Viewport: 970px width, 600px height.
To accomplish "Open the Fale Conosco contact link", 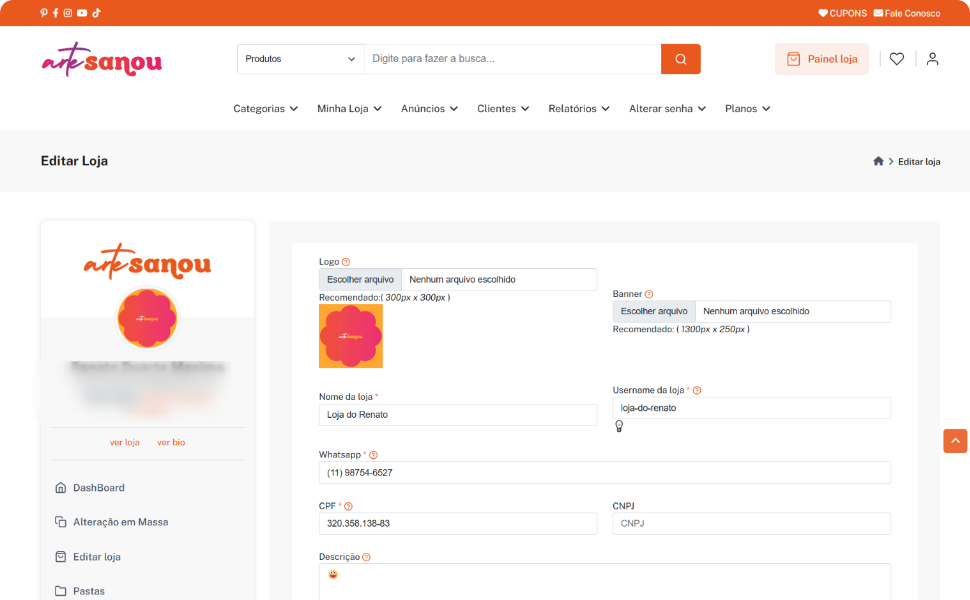I will (907, 13).
